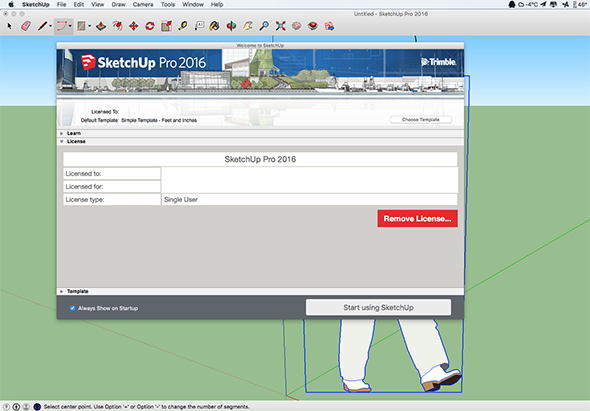Open the File menu
This screenshot has height=411, width=590.
coord(61,5)
